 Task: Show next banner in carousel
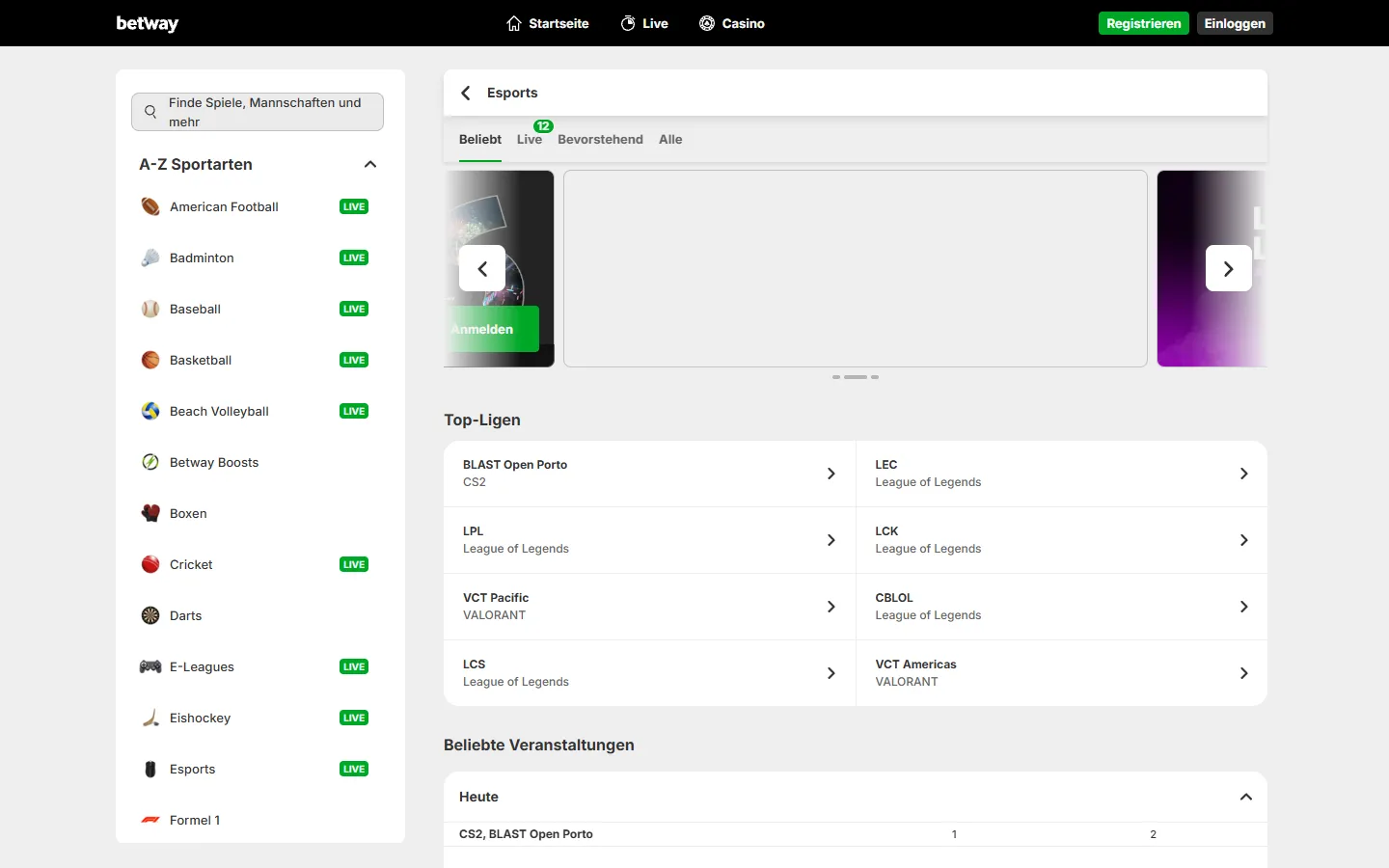point(1229,268)
